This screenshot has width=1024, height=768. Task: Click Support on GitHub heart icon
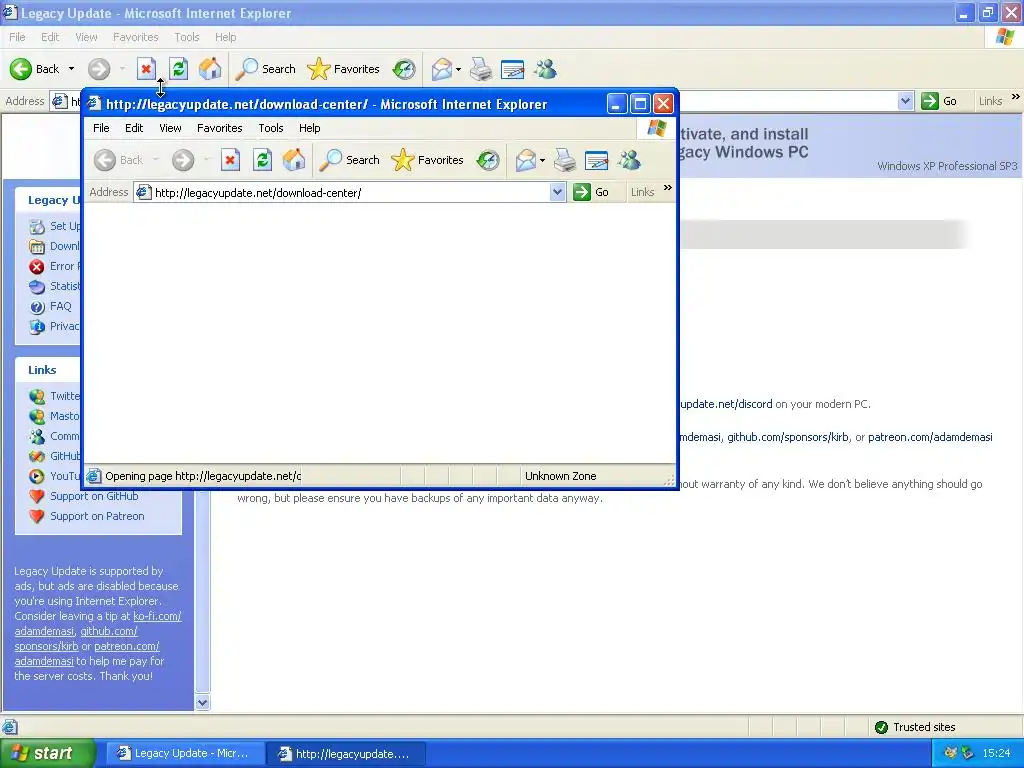tap(37, 496)
